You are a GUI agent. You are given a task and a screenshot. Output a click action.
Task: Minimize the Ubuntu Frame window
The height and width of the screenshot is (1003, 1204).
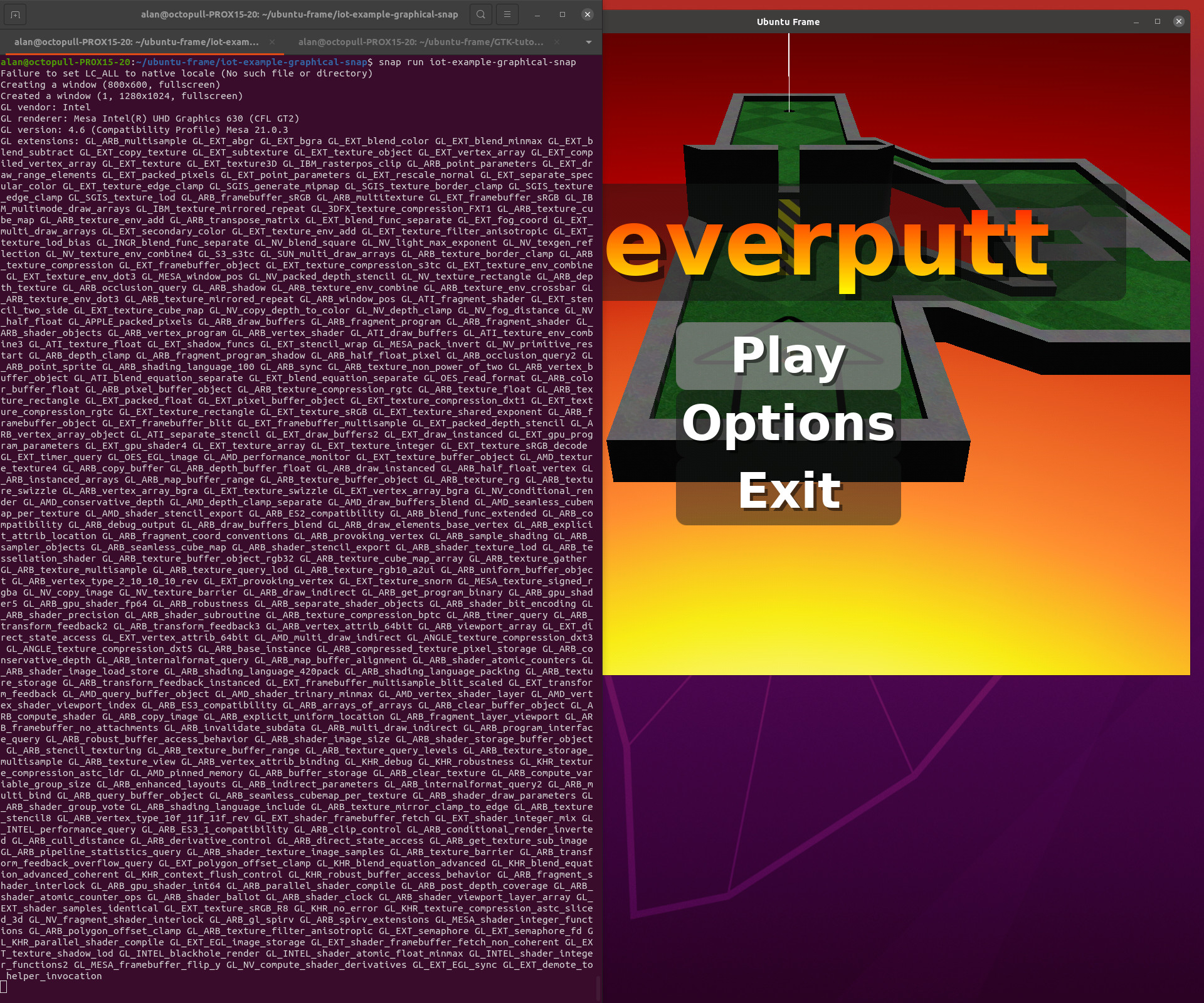tap(1136, 22)
